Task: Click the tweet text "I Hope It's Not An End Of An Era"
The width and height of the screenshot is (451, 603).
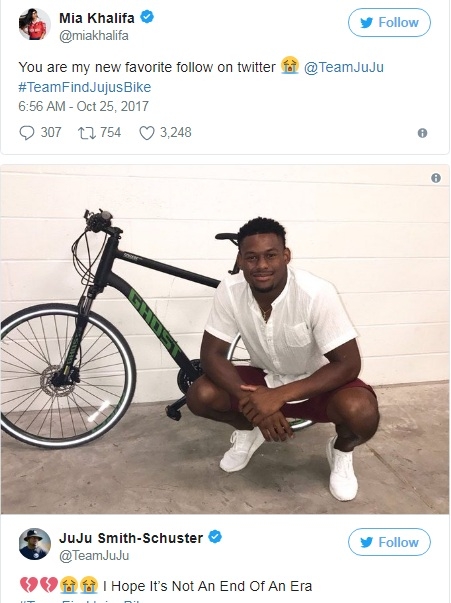Action: click(x=207, y=586)
